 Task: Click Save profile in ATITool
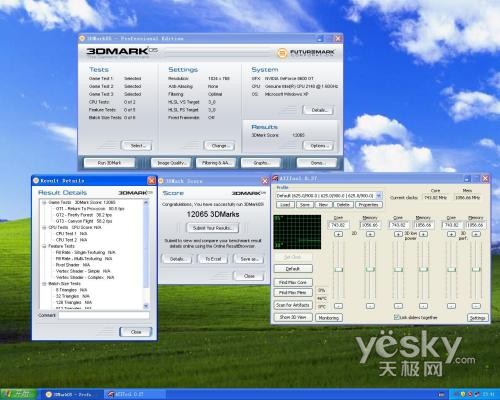(x=304, y=205)
